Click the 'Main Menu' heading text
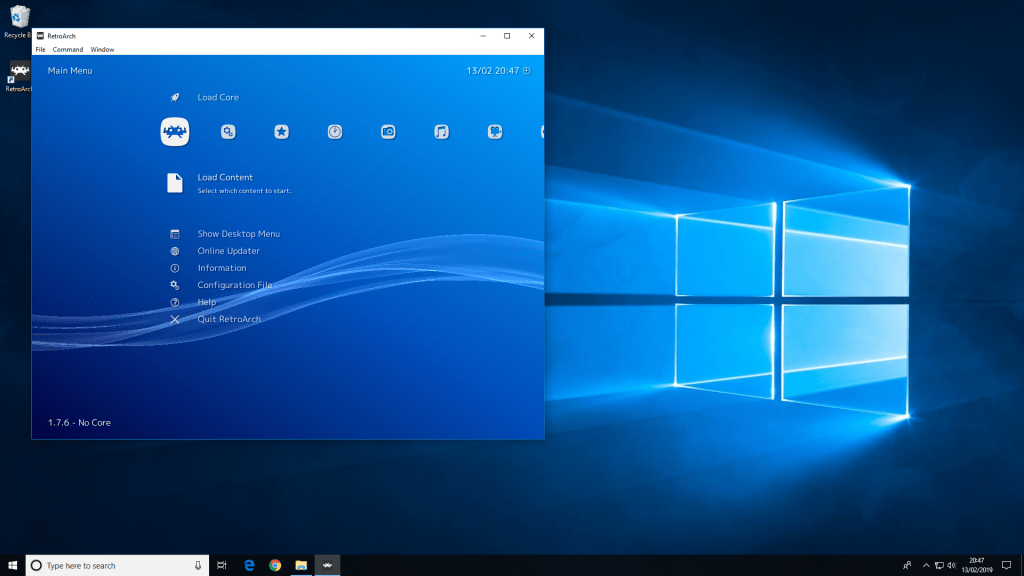This screenshot has width=1024, height=576. pos(70,71)
